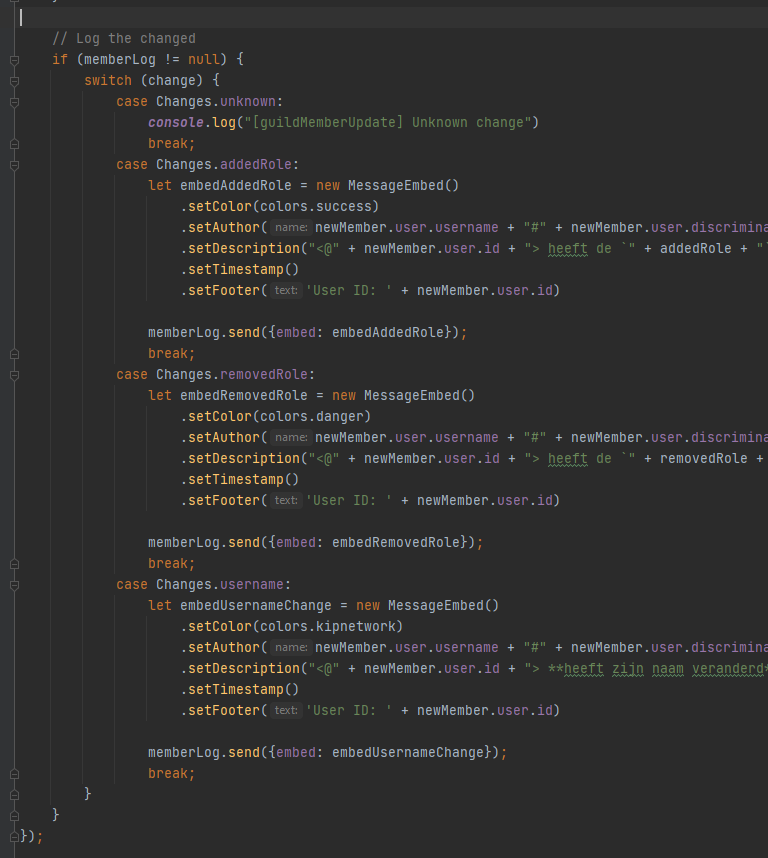Collapse the 'case Changes.username' block

14,585
